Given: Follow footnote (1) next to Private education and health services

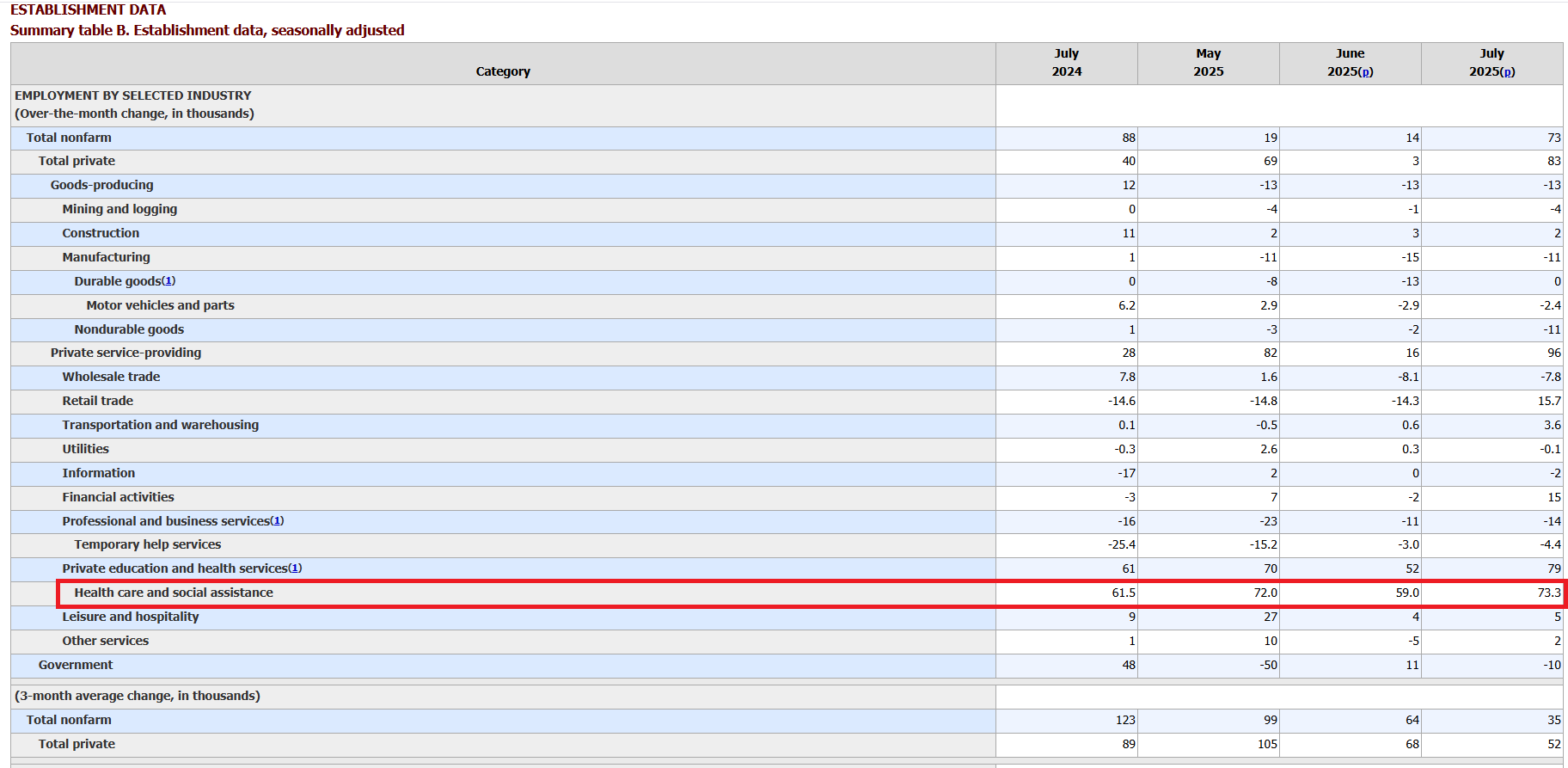Looking at the screenshot, I should click(x=295, y=568).
